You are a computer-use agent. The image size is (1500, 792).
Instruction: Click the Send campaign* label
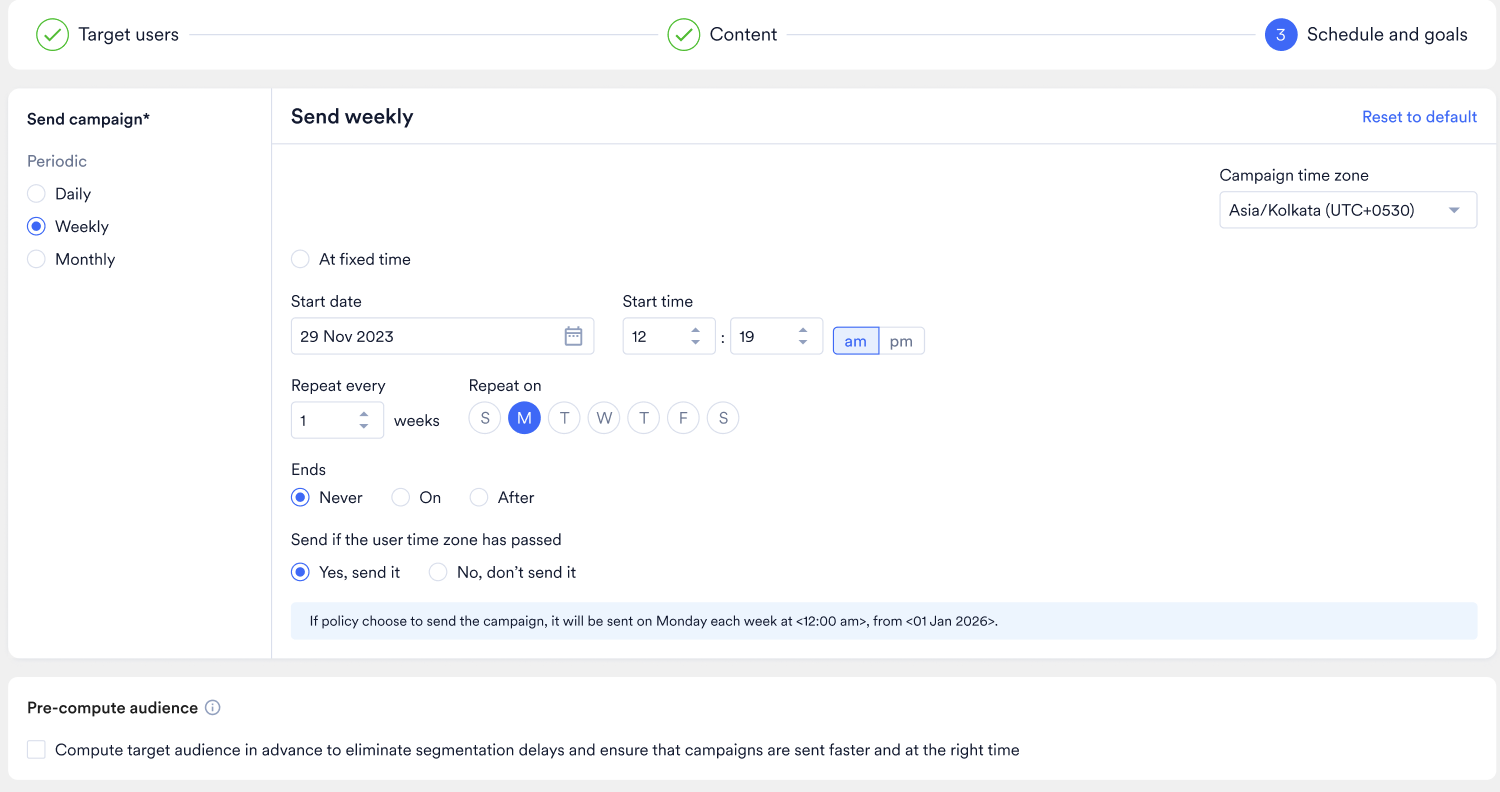click(88, 119)
